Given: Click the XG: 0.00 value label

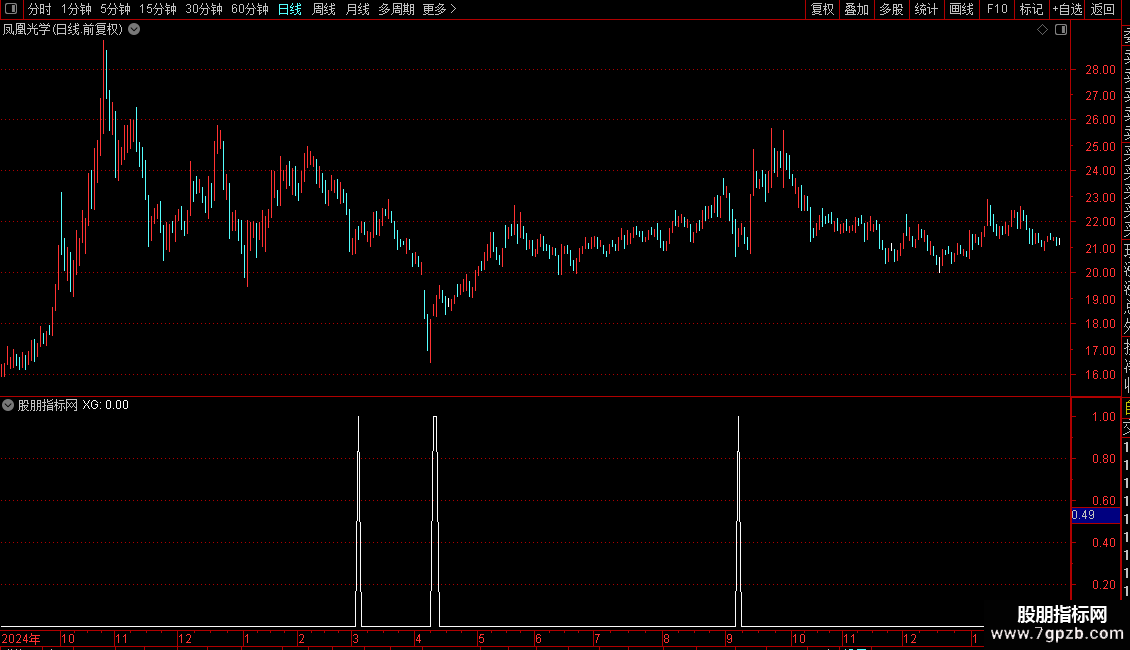Looking at the screenshot, I should [x=105, y=405].
